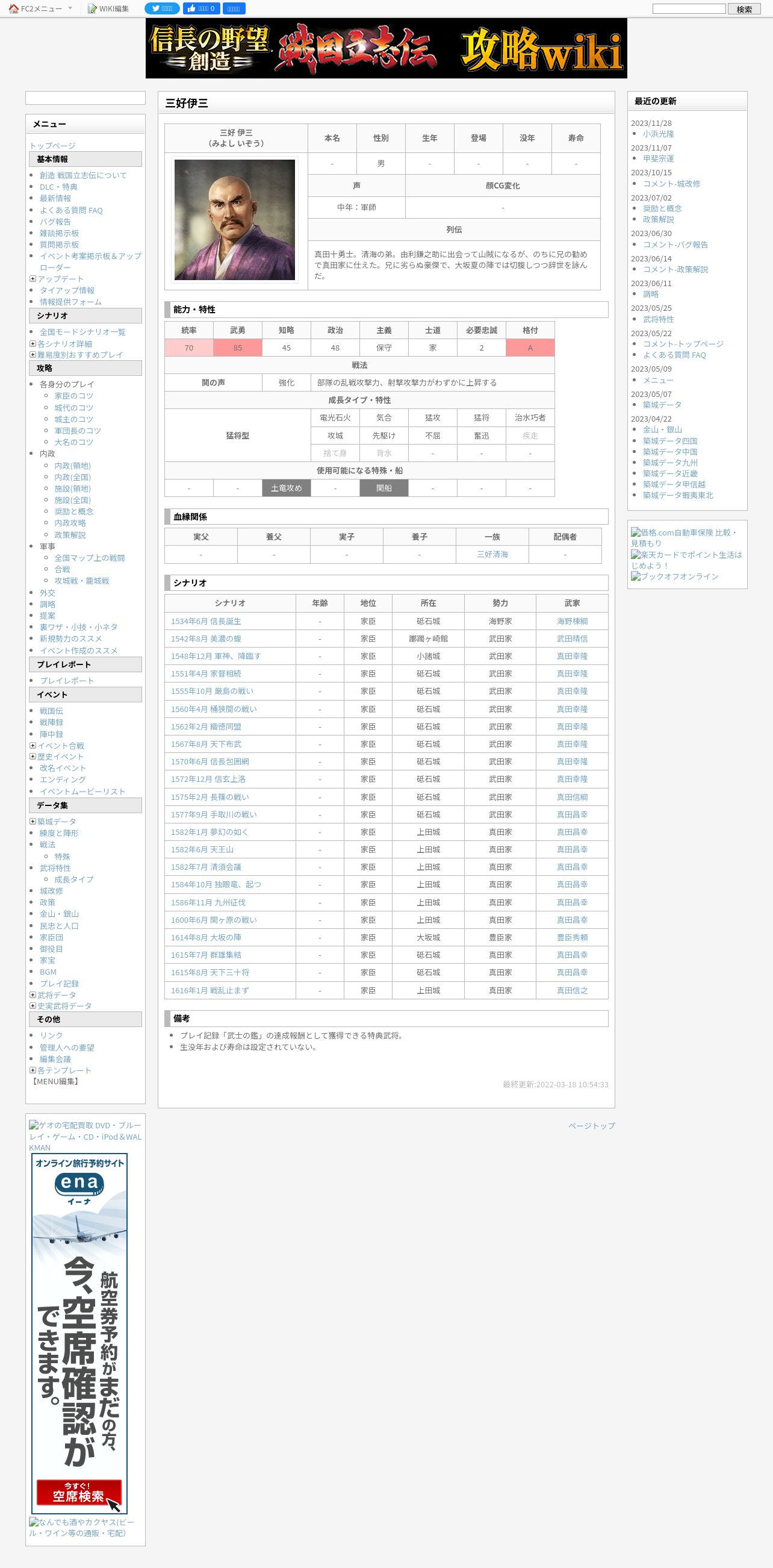Open 金山・銀山 in left データ集 menu

[59, 914]
